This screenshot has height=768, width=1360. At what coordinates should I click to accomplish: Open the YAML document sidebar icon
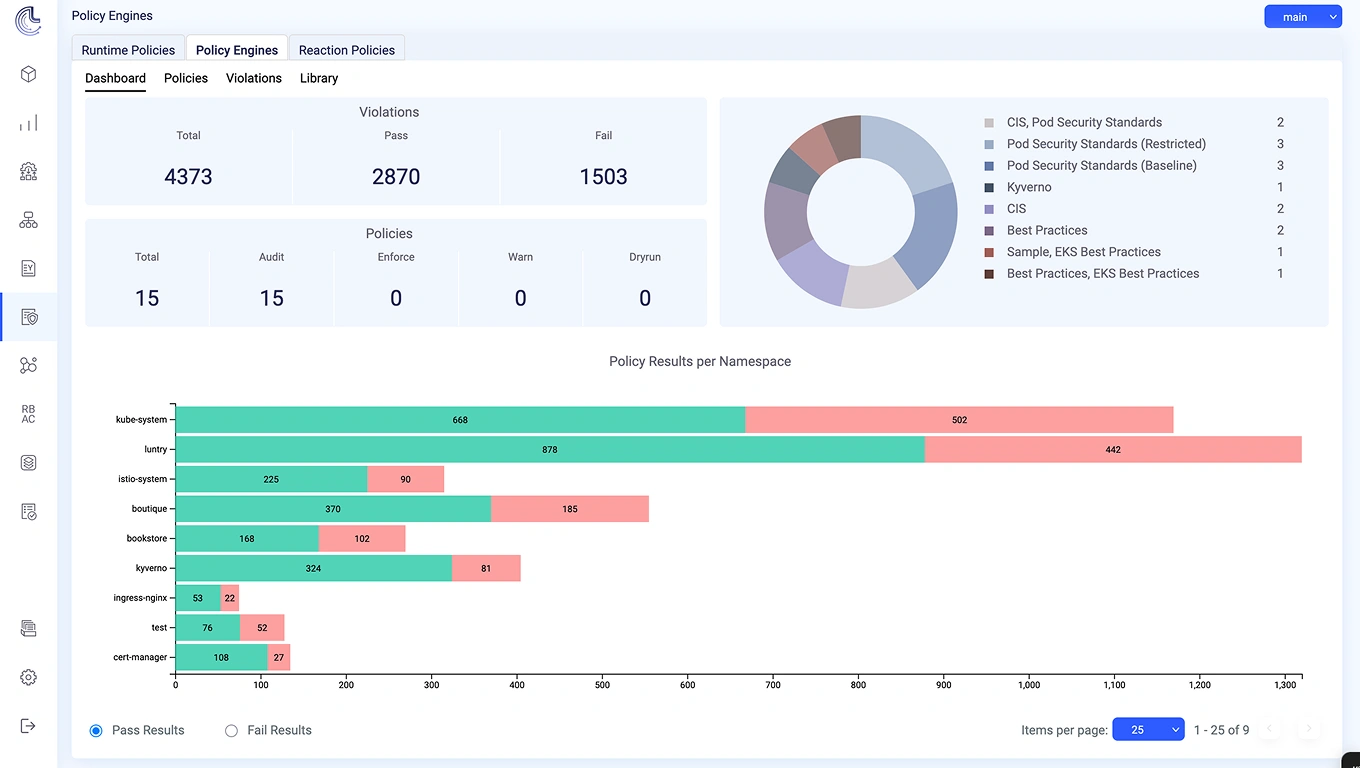tap(28, 268)
